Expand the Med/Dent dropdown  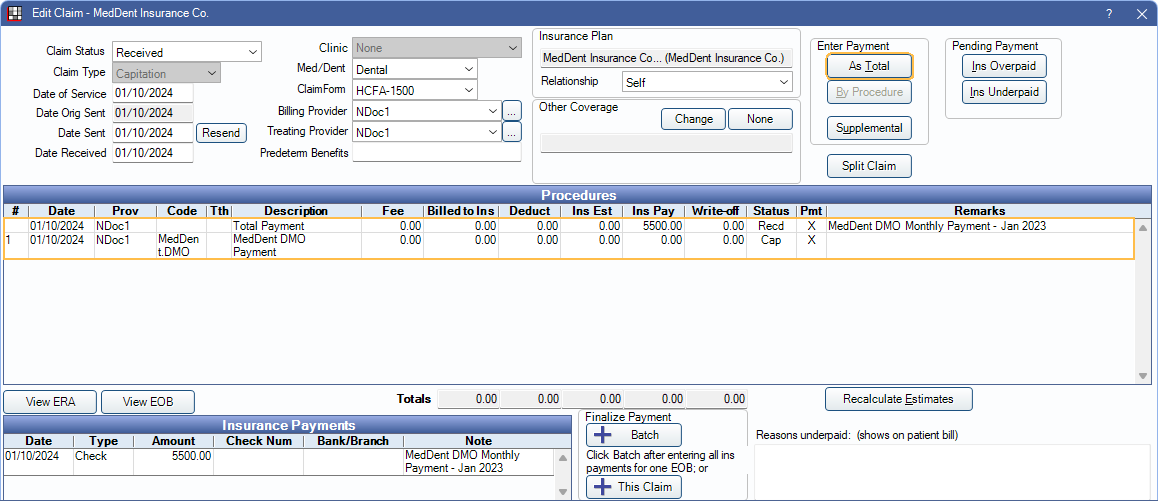pos(415,70)
